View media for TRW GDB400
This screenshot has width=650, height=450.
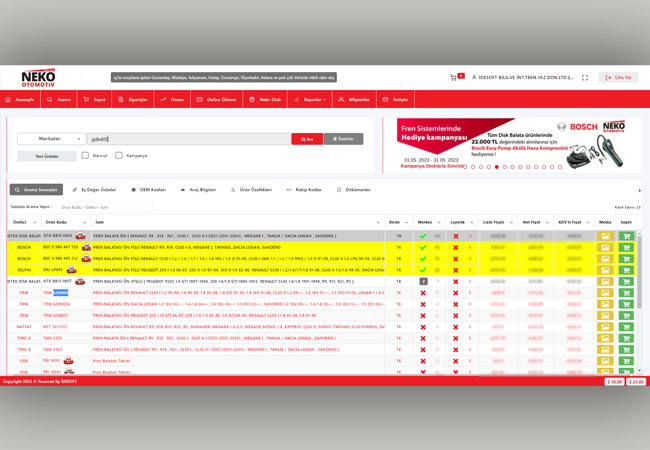605,293
